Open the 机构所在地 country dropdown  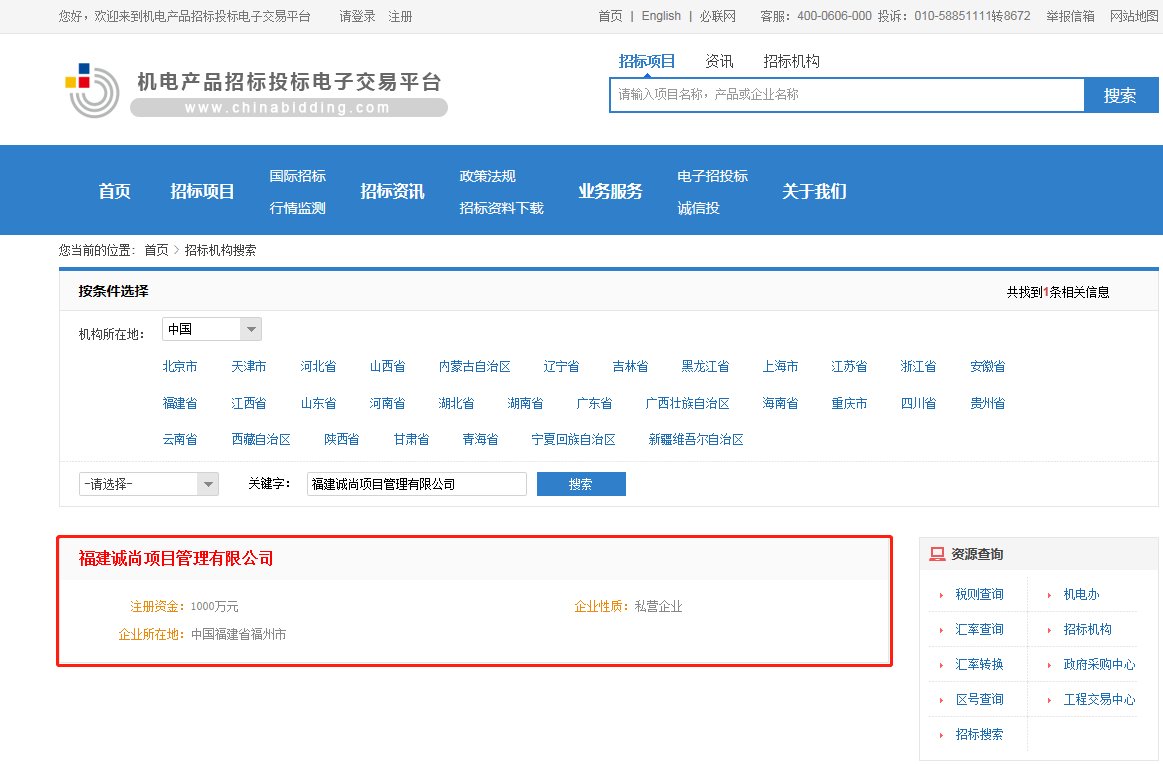pos(212,329)
